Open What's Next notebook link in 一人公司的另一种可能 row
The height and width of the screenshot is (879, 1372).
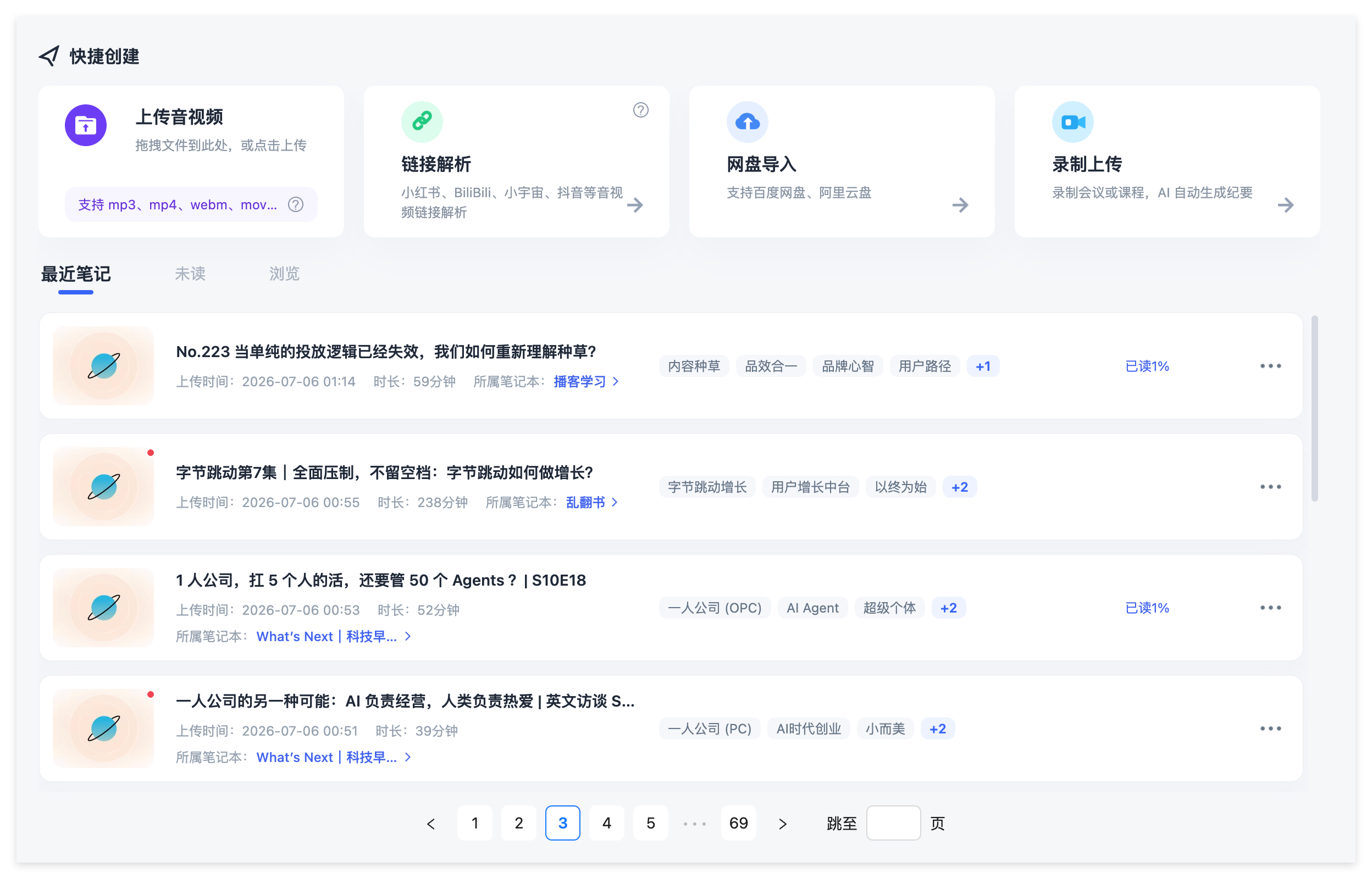coord(334,758)
